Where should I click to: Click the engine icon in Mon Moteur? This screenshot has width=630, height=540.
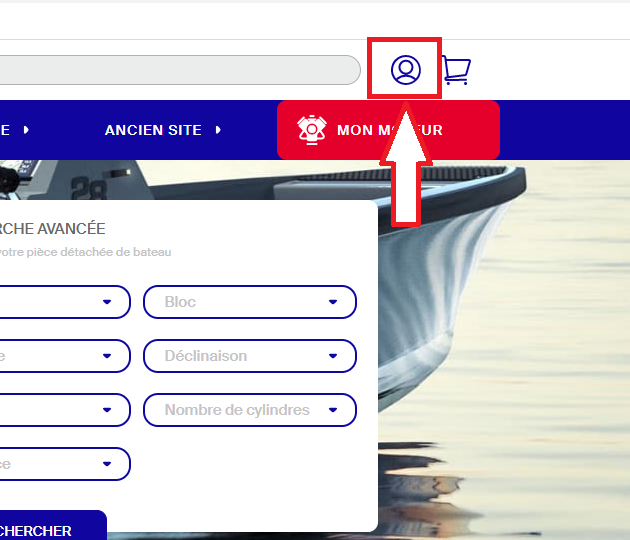point(312,130)
